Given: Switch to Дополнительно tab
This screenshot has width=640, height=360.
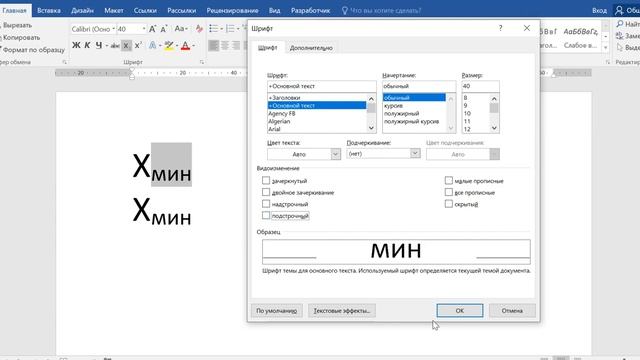Looking at the screenshot, I should tap(311, 48).
